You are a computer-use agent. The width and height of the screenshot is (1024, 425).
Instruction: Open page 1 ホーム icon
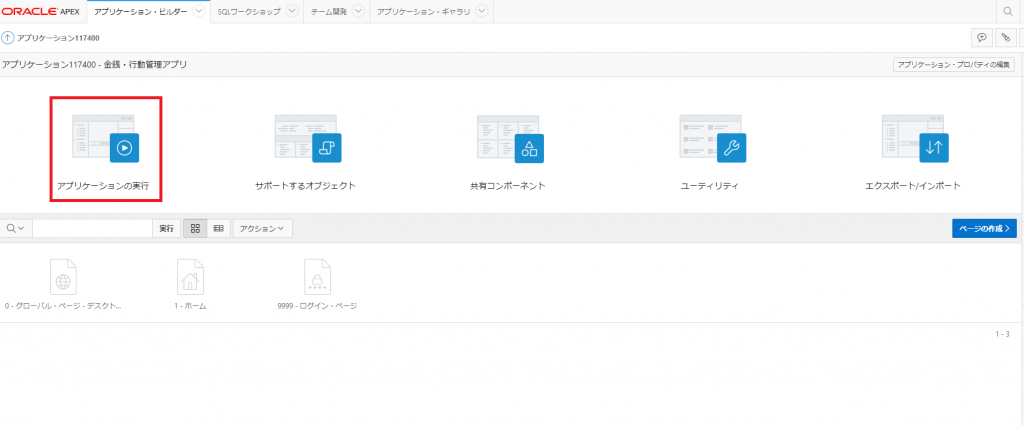point(190,277)
